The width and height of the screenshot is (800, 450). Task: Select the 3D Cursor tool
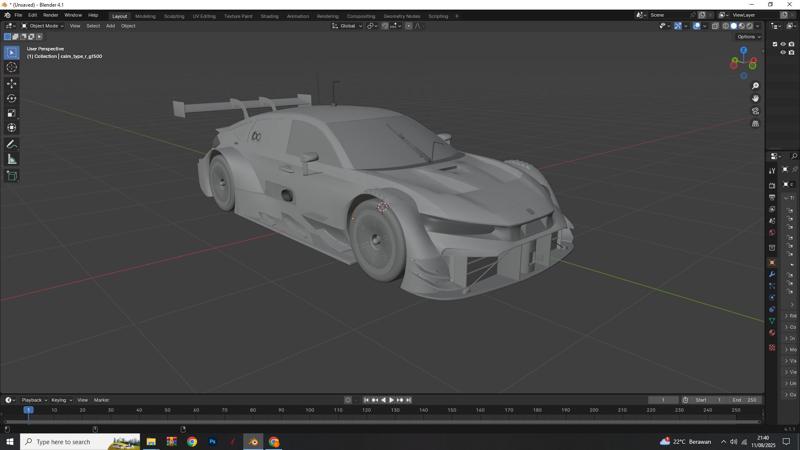click(12, 67)
